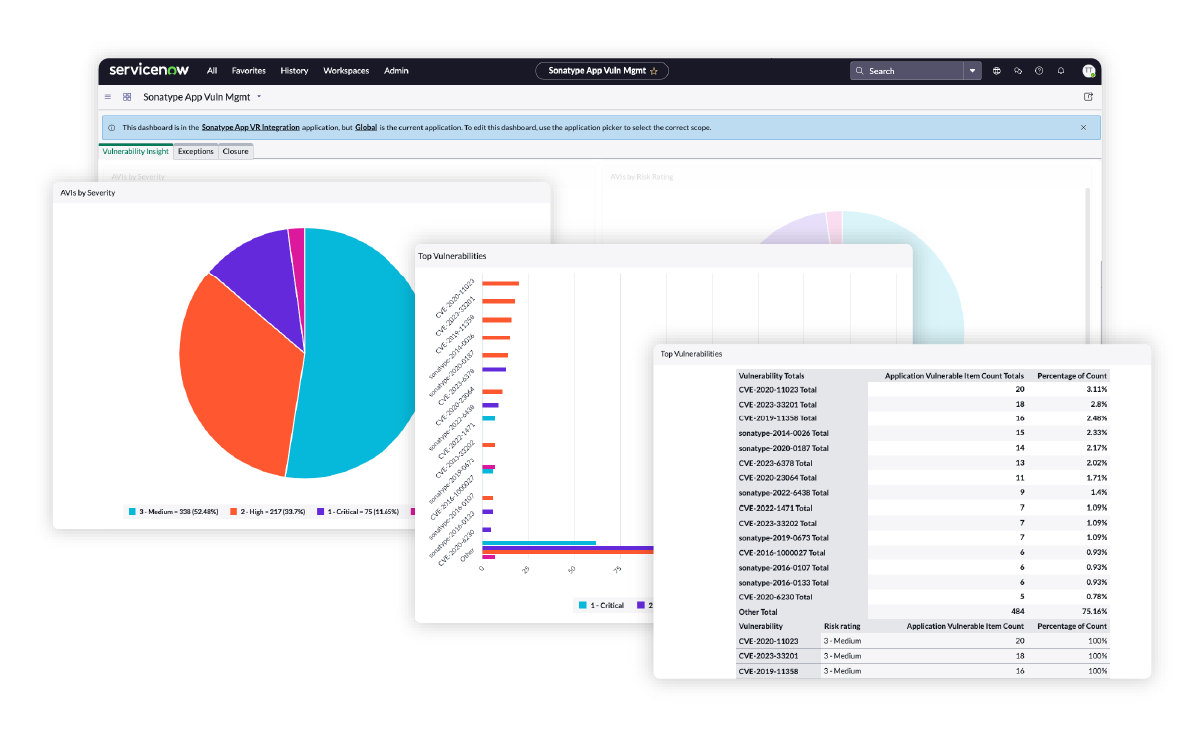This screenshot has width=1200, height=737.
Task: Open the chat conversations icon
Action: pos(1018,71)
